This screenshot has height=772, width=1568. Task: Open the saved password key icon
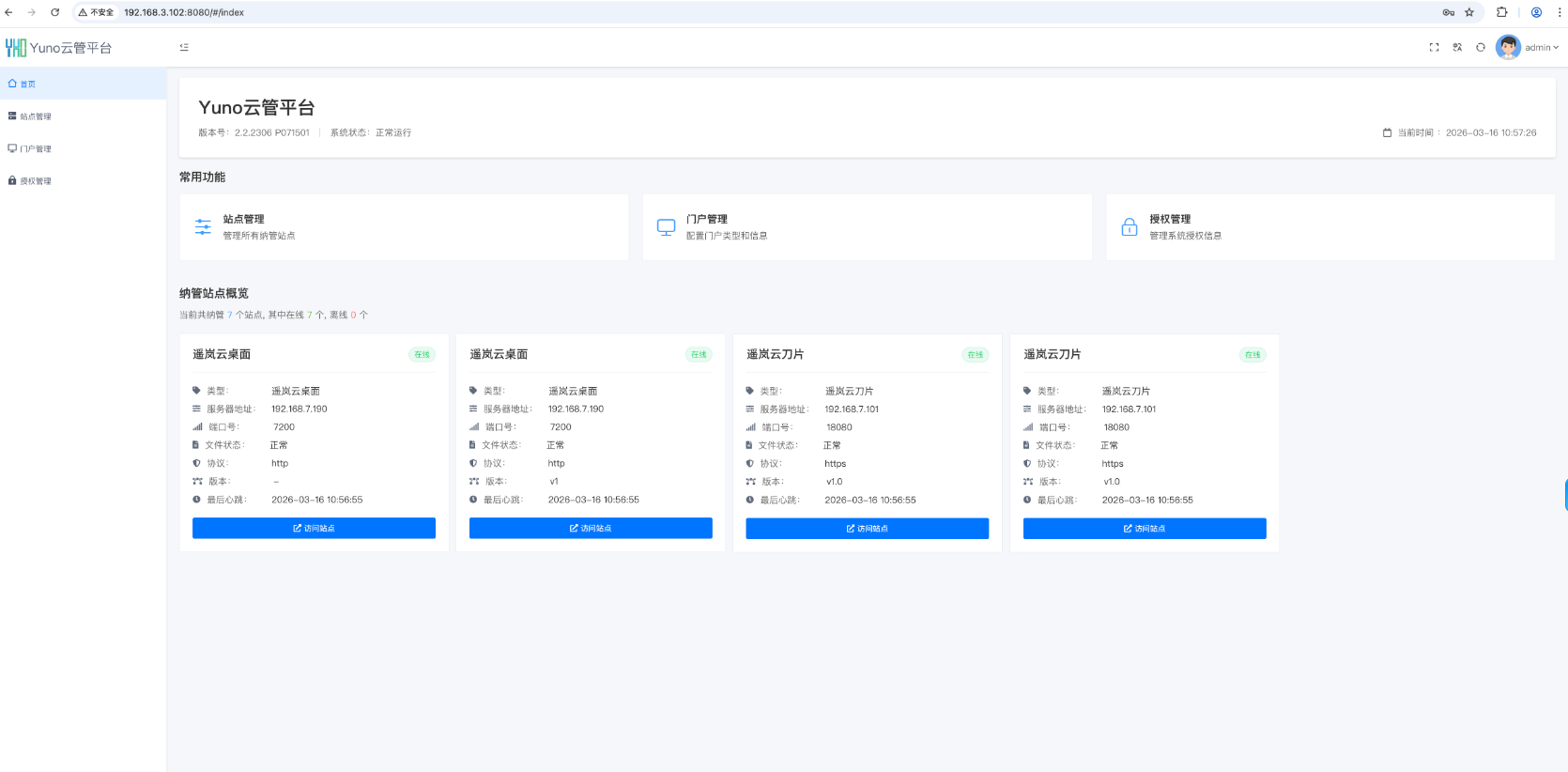1449,12
